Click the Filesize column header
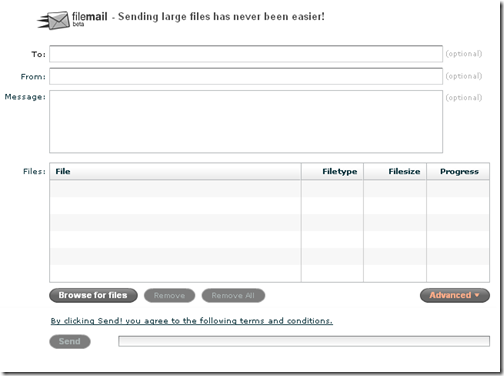This screenshot has height=376, width=504. click(395, 171)
